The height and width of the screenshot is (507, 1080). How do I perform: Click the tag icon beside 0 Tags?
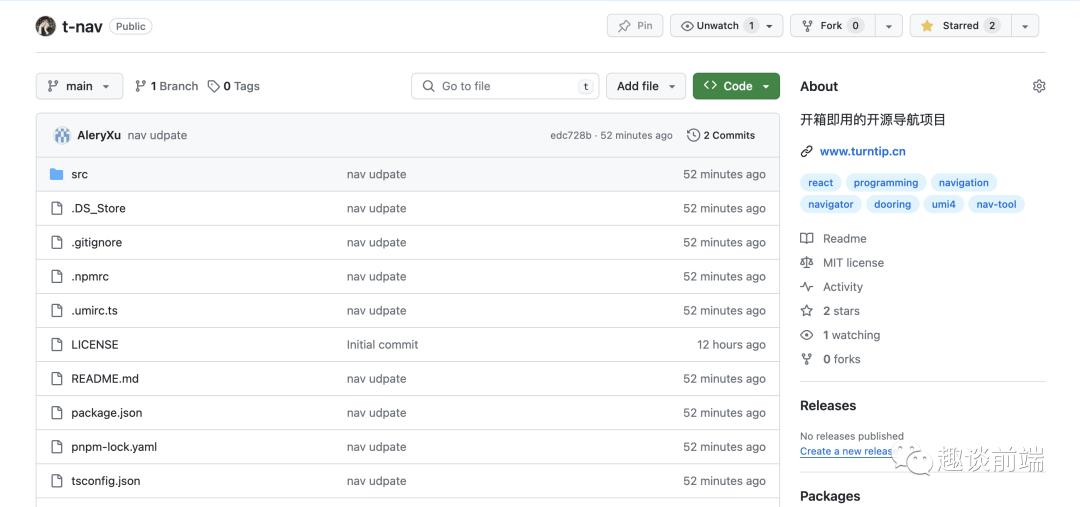214,86
